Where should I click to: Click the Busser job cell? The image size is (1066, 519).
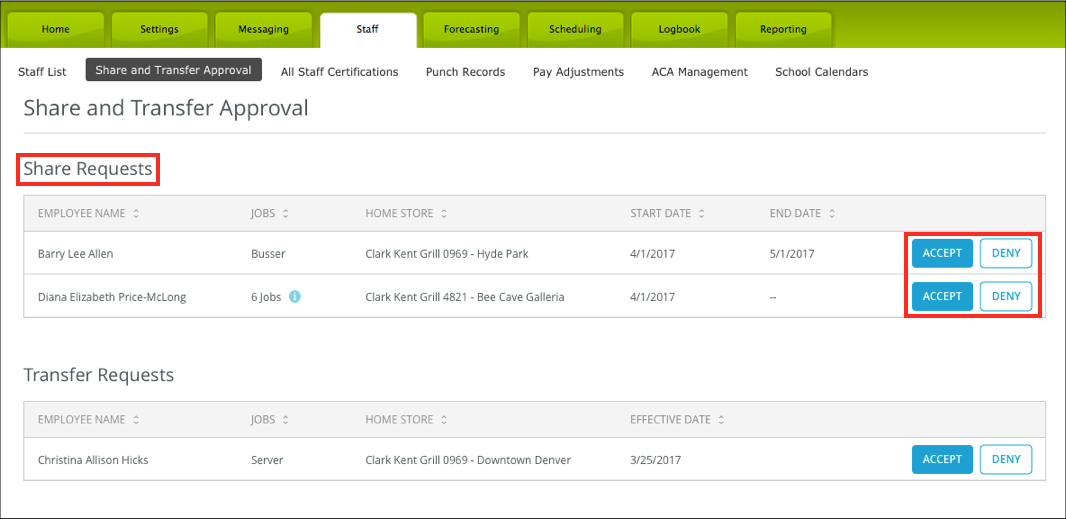[268, 254]
